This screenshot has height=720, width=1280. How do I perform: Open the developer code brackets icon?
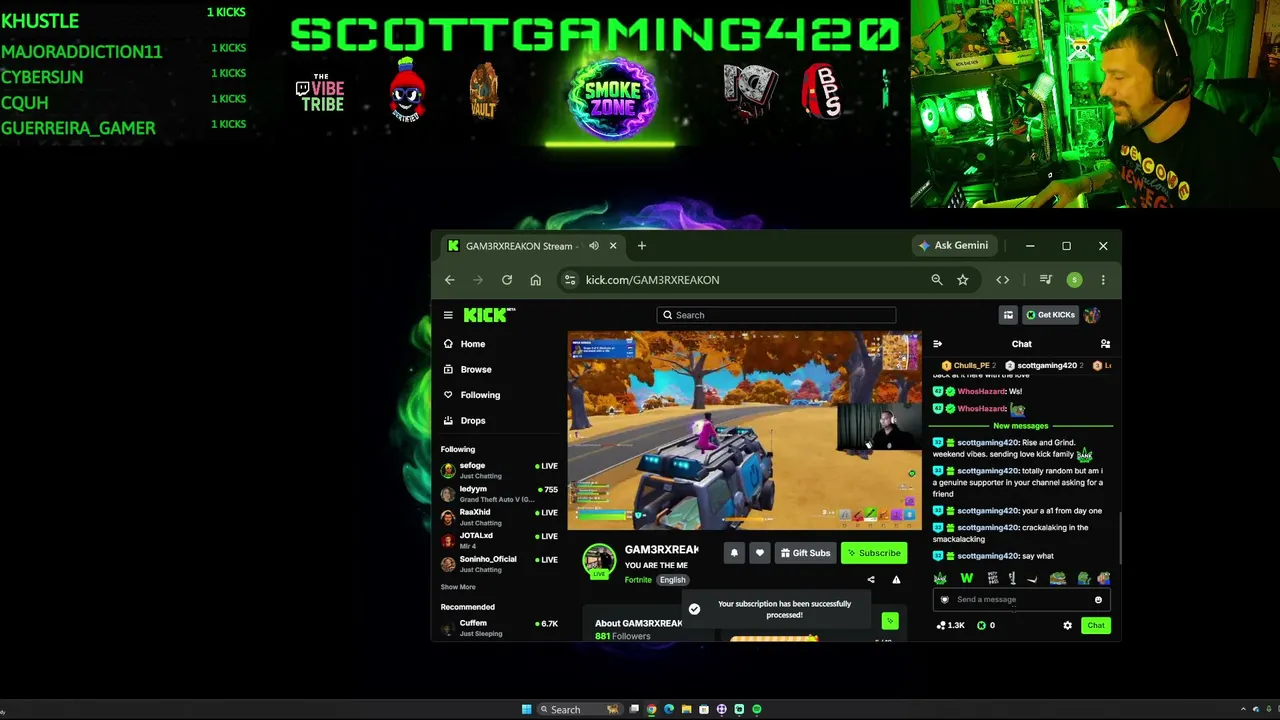click(x=1003, y=280)
